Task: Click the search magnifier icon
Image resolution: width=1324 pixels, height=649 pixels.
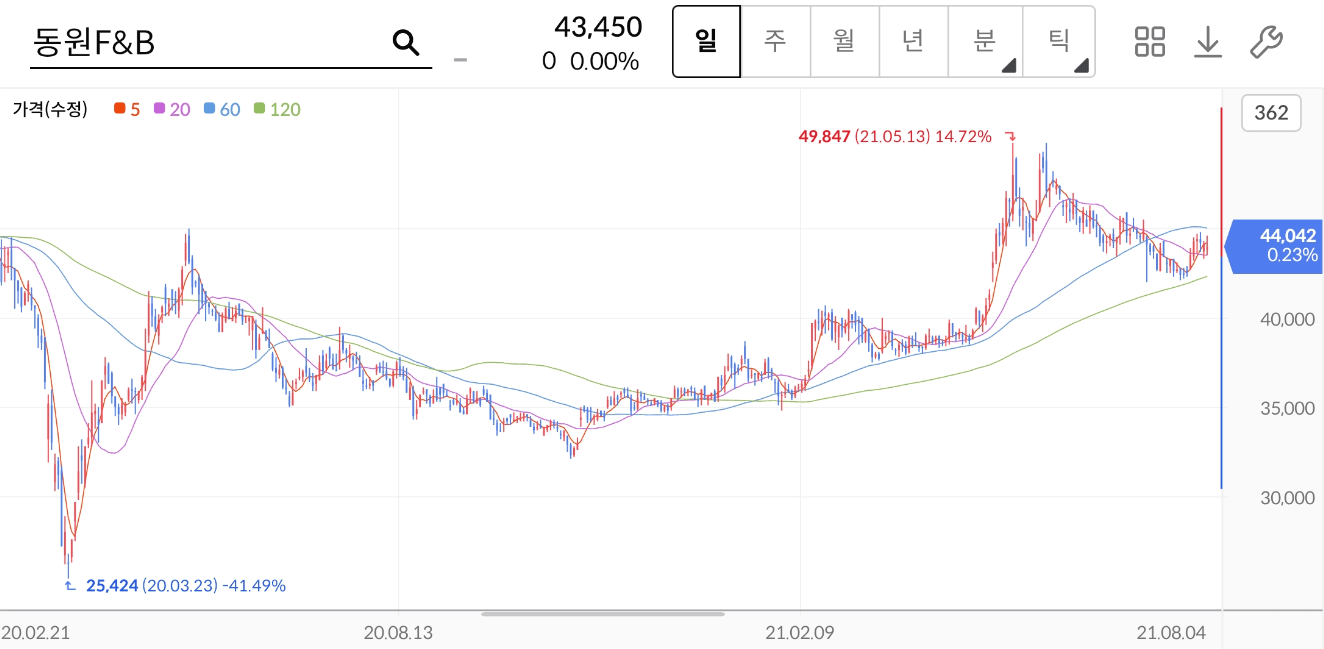Action: [405, 42]
